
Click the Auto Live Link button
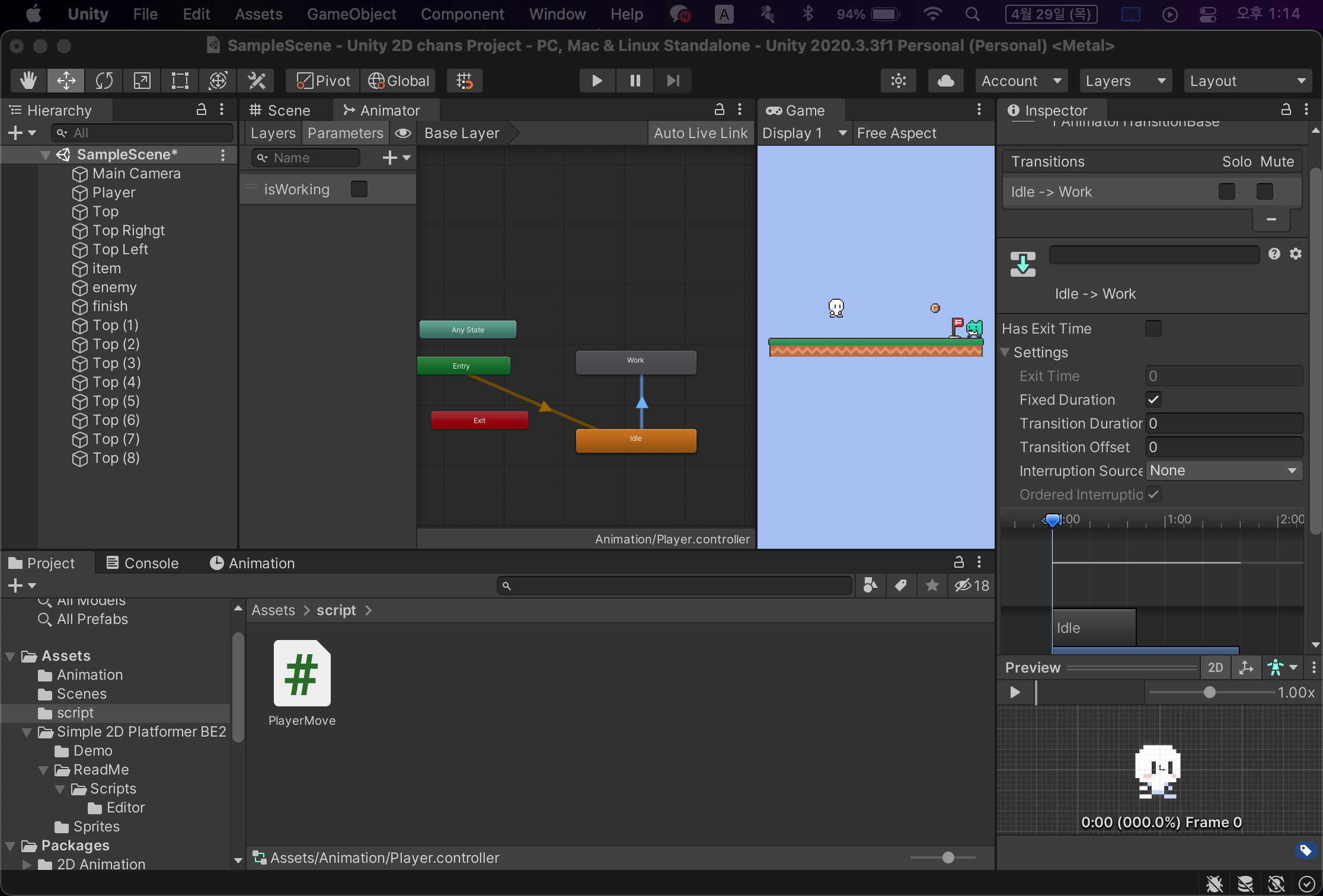[x=700, y=133]
